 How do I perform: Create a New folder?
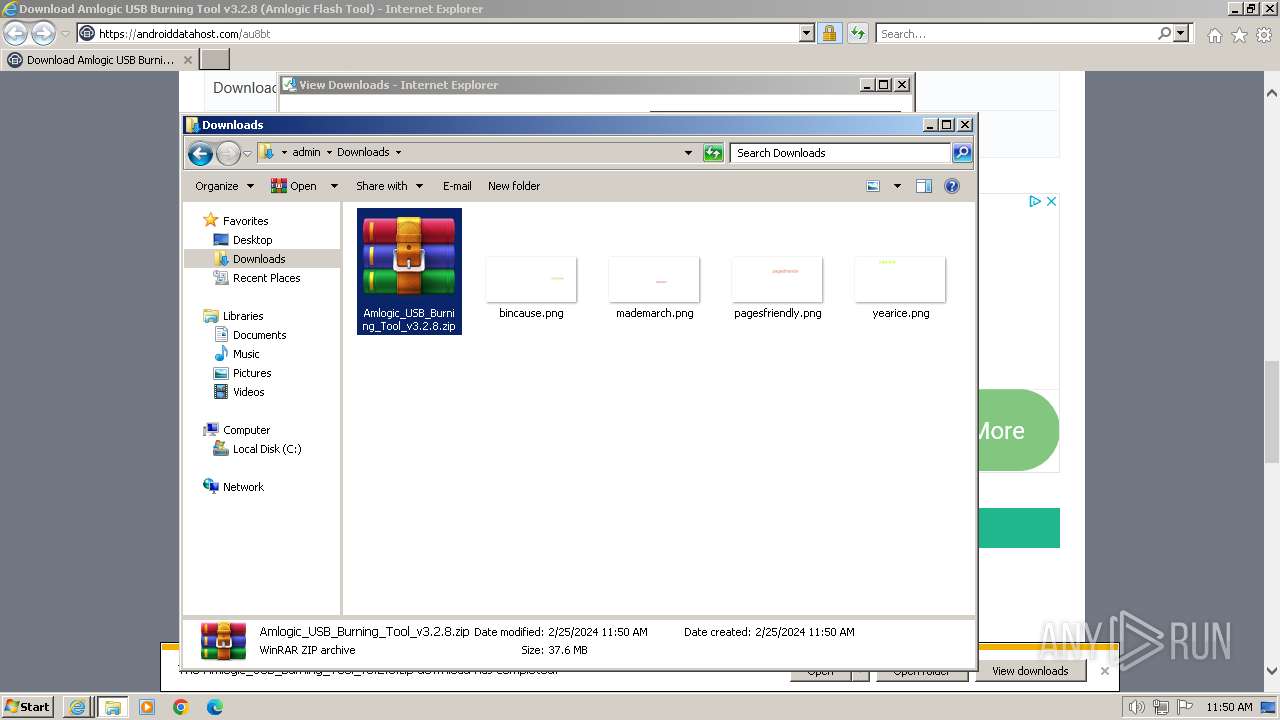coord(514,186)
